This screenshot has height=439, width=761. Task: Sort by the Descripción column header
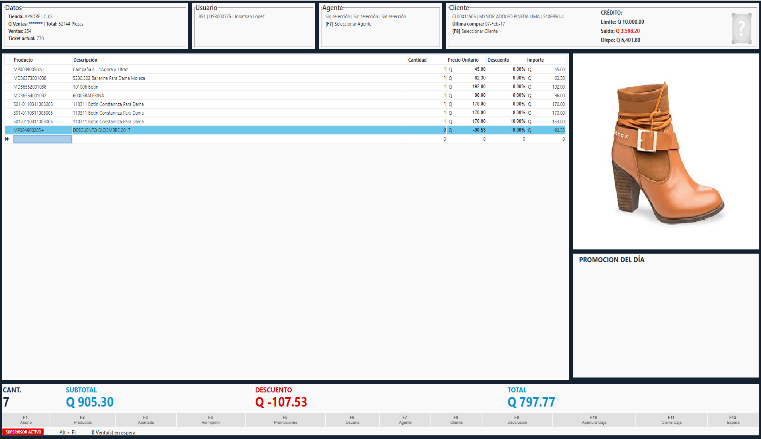[85, 60]
